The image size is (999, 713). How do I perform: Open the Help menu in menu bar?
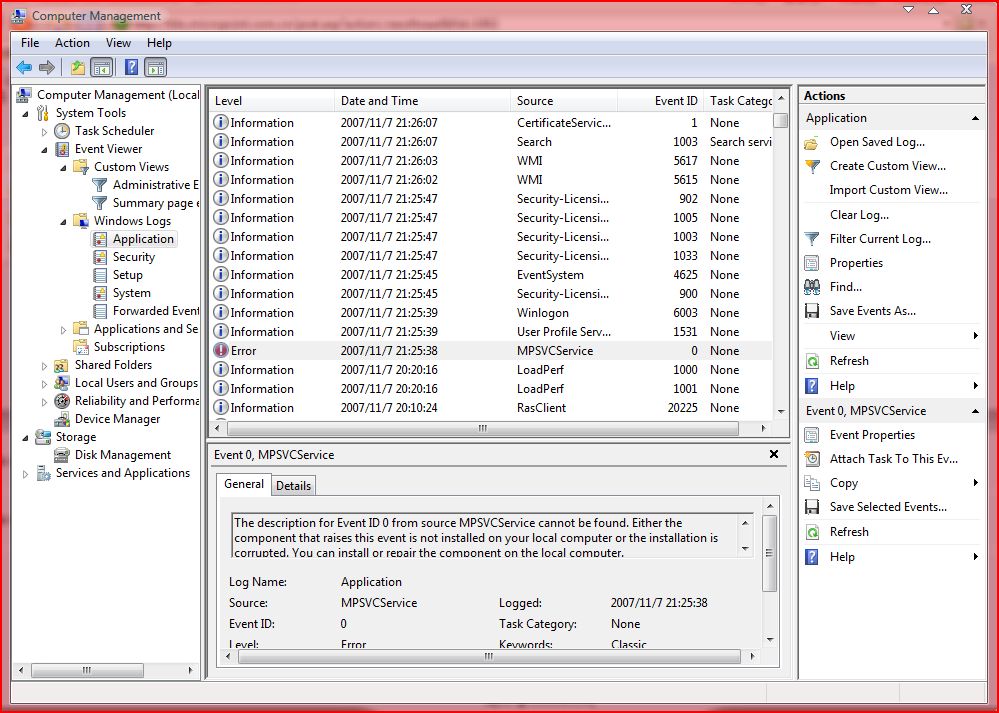159,43
